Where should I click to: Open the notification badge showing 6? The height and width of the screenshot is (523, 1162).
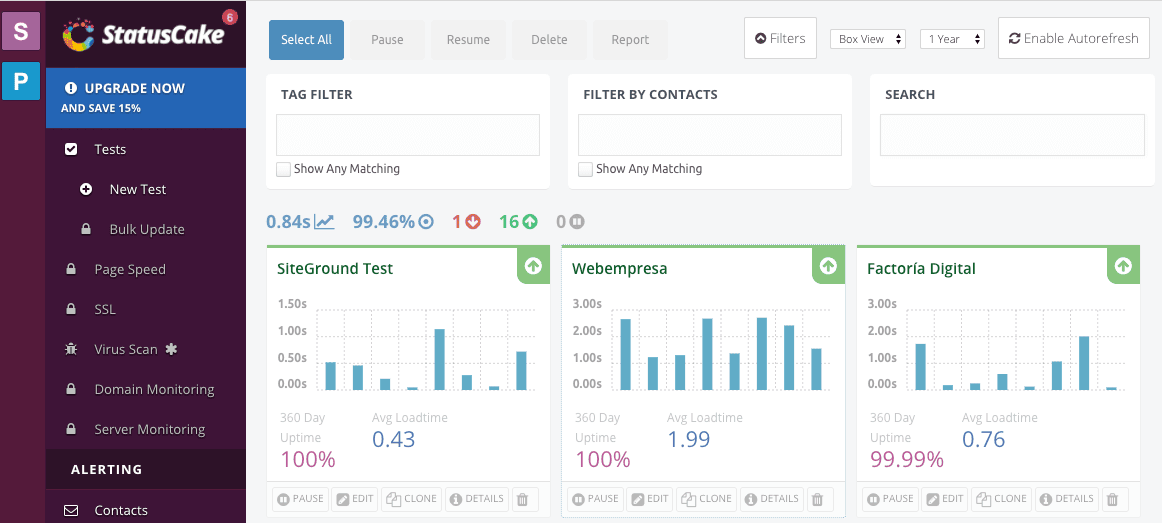[230, 16]
